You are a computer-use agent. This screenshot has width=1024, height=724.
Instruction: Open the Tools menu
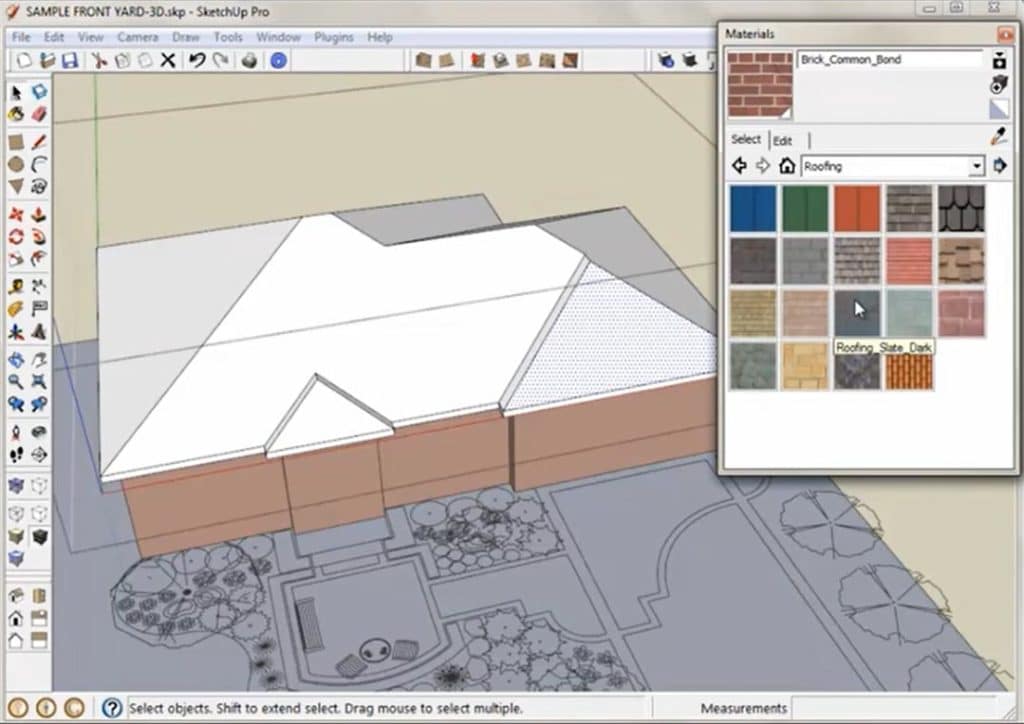pyautogui.click(x=228, y=37)
